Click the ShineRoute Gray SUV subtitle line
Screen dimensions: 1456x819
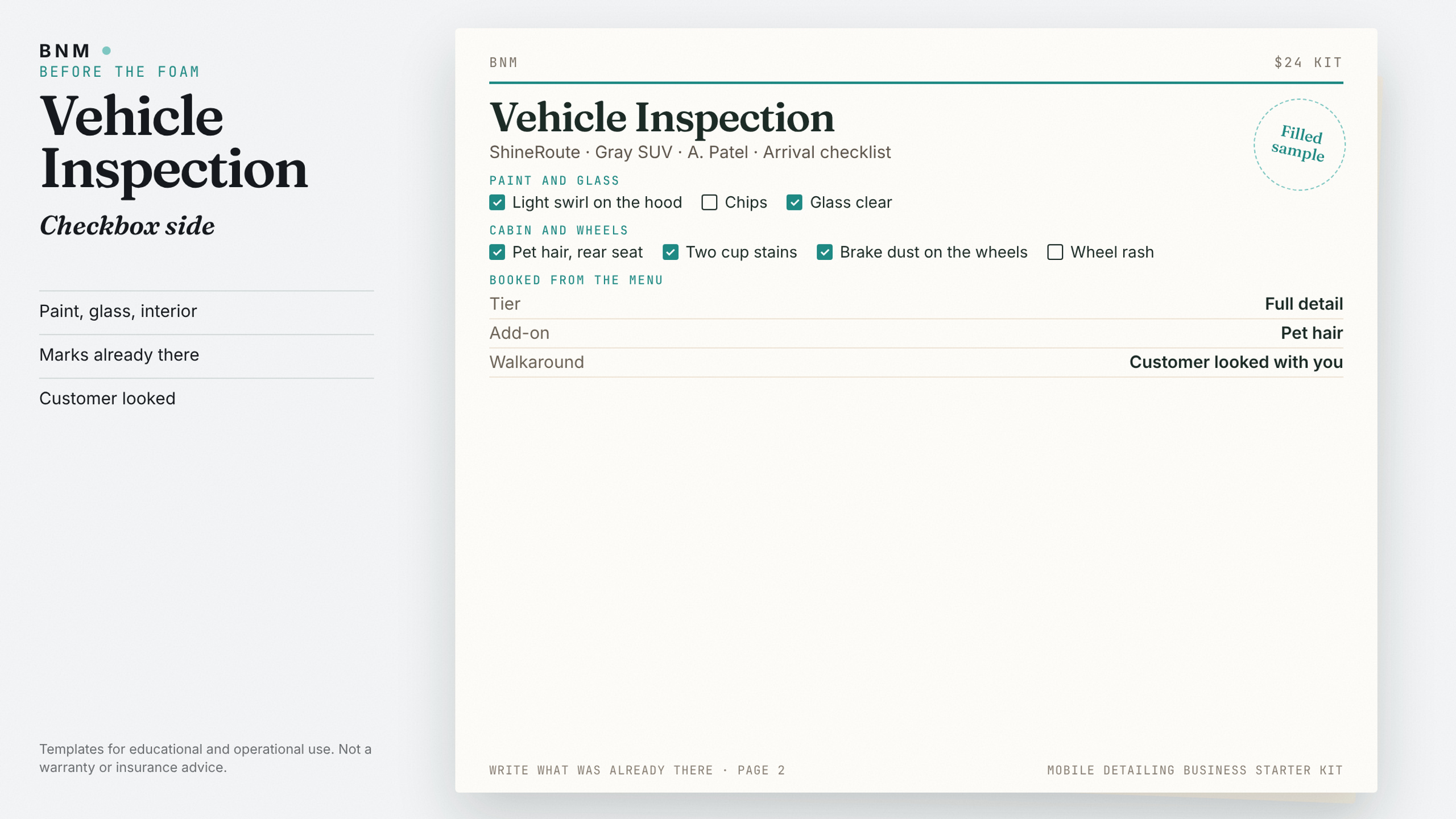pos(690,152)
